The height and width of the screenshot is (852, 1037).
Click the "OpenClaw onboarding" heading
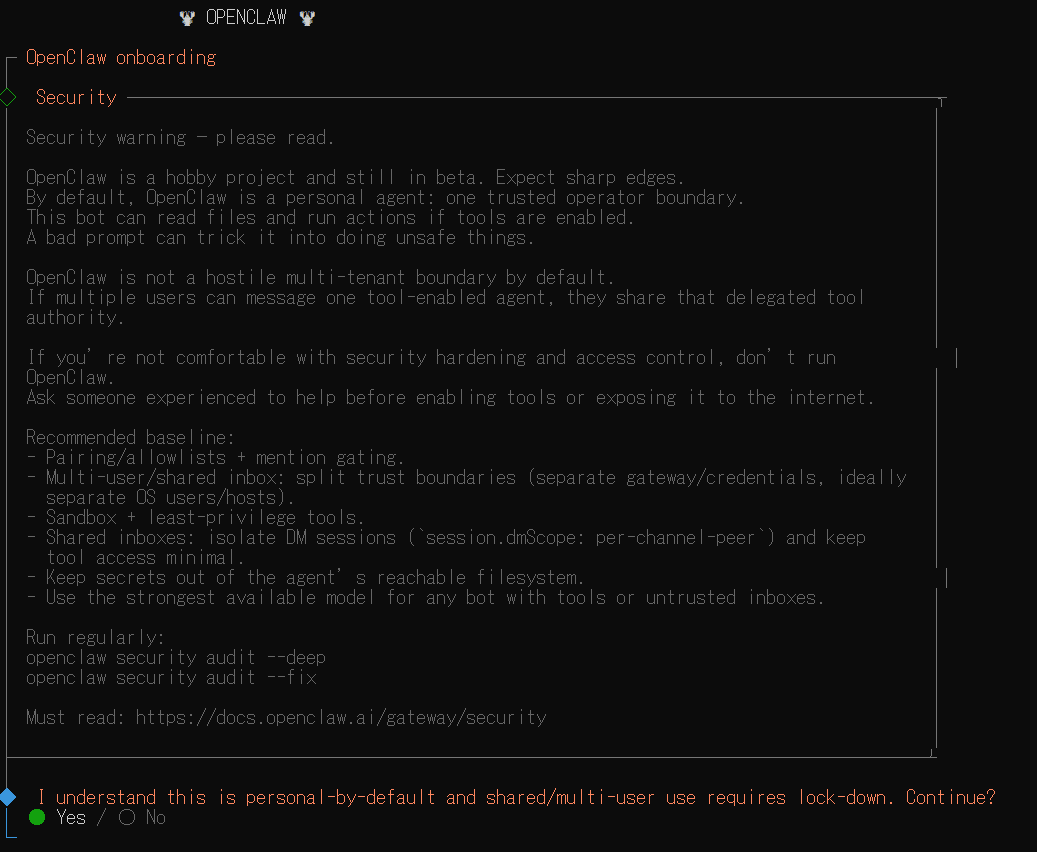coord(121,57)
